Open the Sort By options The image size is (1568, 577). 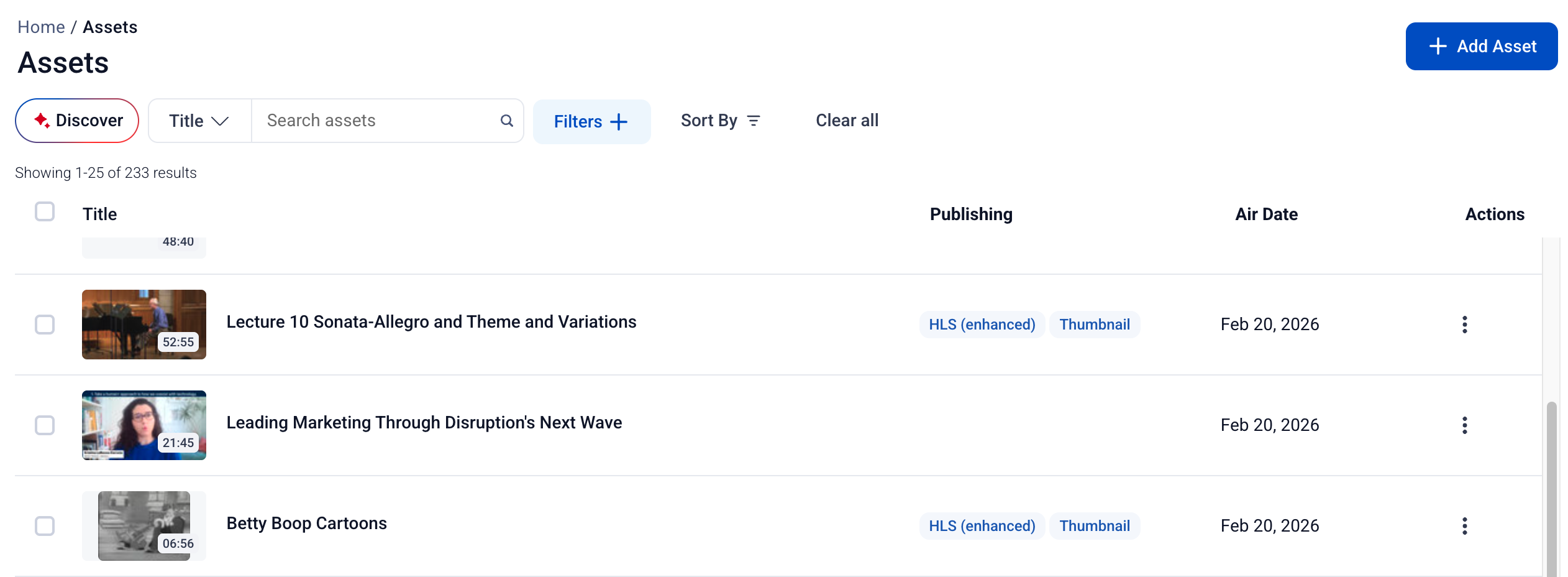click(721, 121)
